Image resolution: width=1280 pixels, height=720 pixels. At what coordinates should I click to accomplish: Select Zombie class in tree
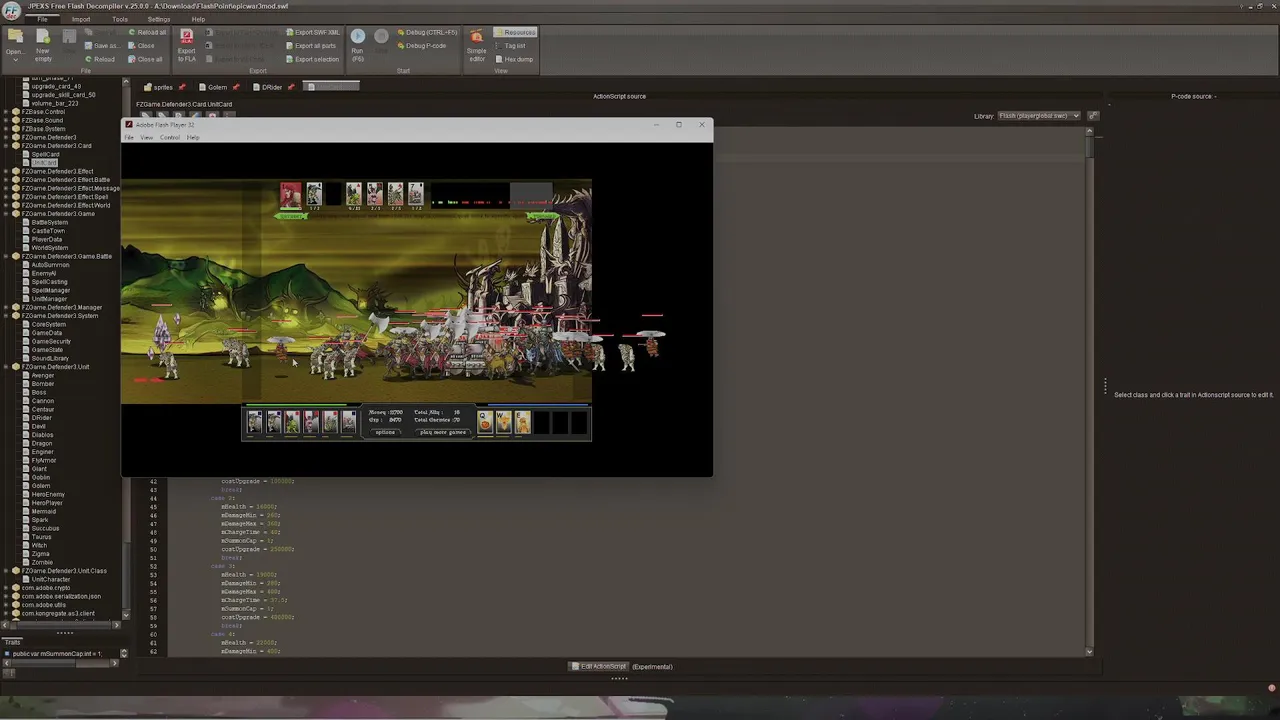(41, 562)
